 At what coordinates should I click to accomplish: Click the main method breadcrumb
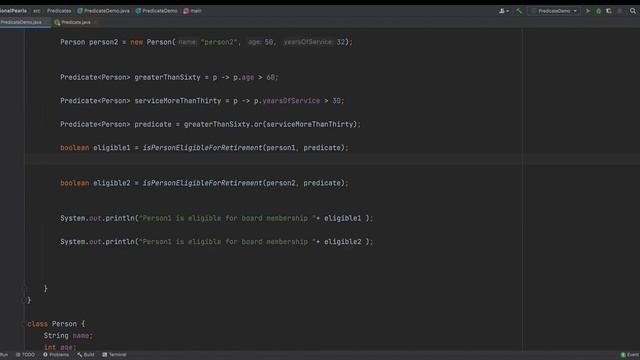tap(193, 11)
